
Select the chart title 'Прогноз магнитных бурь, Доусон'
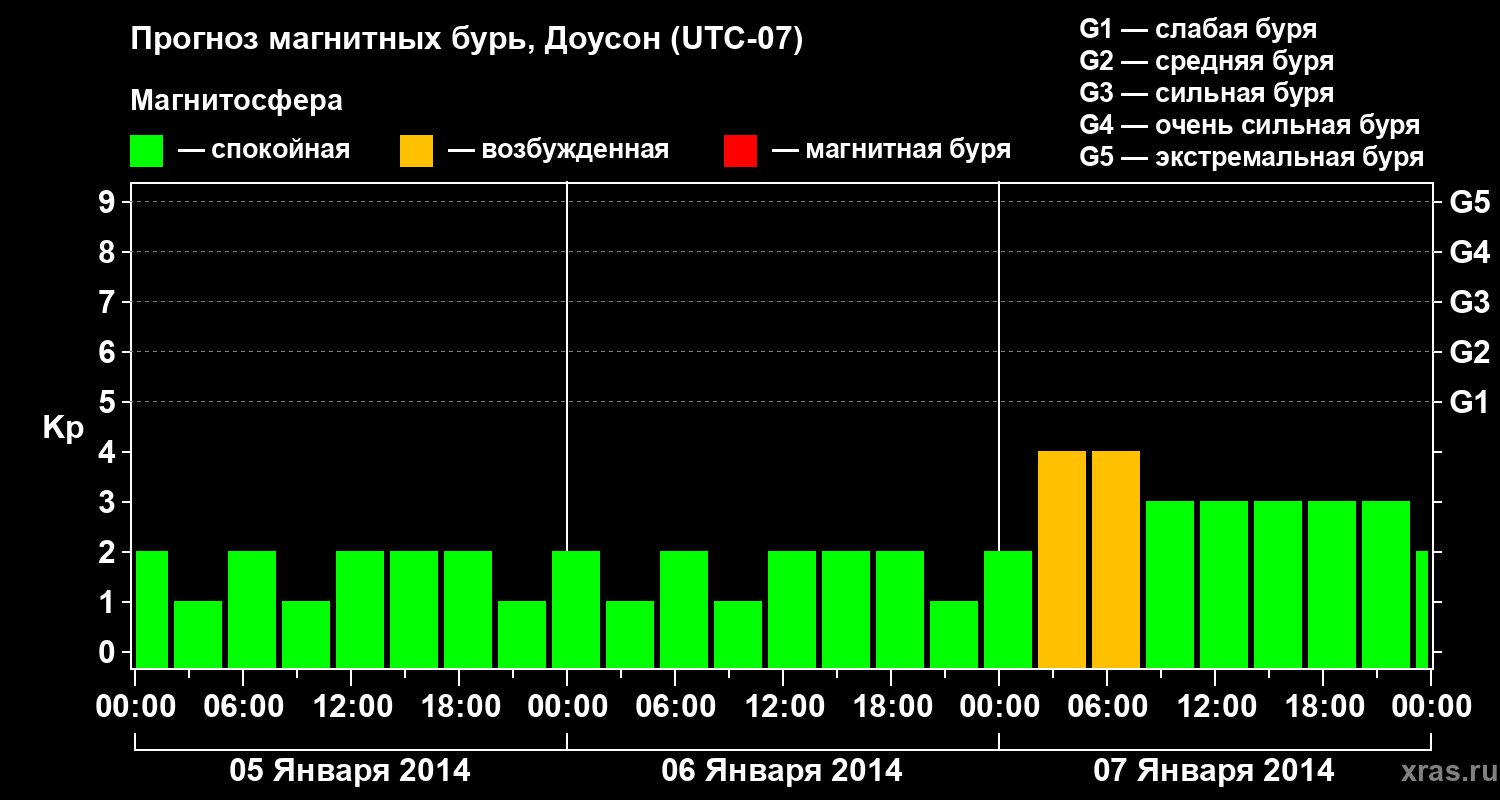point(395,41)
